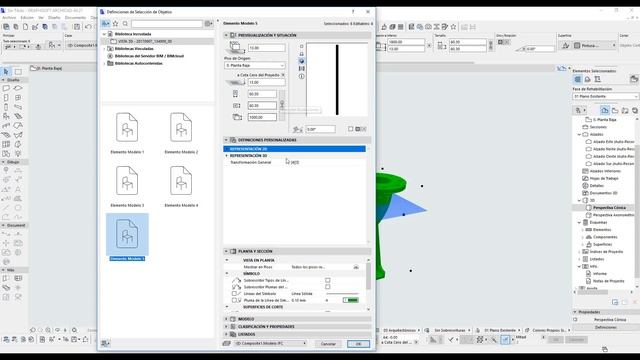Select the Arrow tool in the toolbox

click(6, 72)
